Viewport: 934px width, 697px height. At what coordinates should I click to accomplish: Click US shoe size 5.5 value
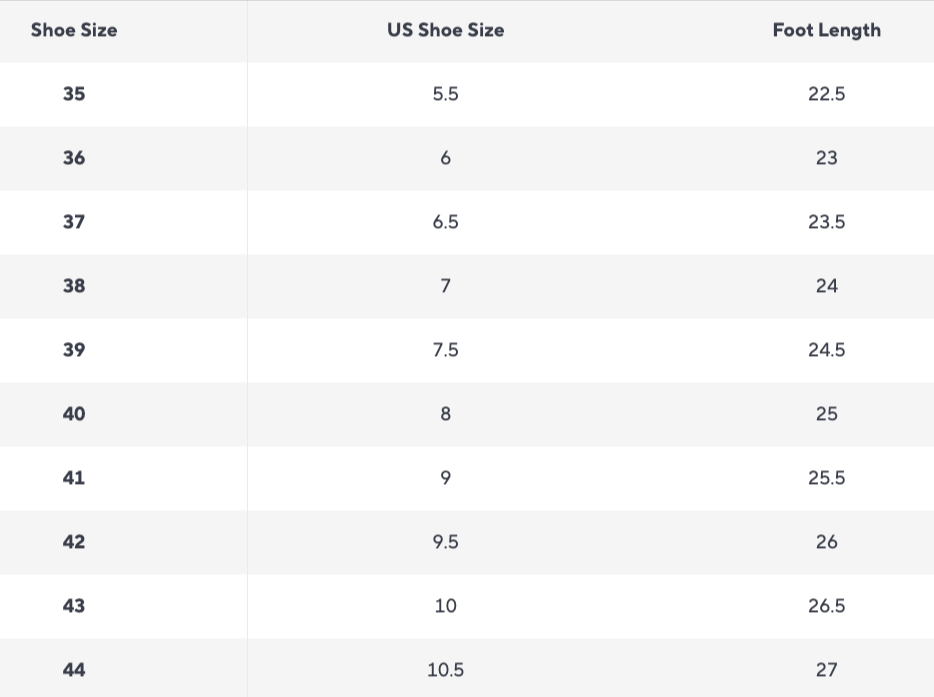[445, 94]
